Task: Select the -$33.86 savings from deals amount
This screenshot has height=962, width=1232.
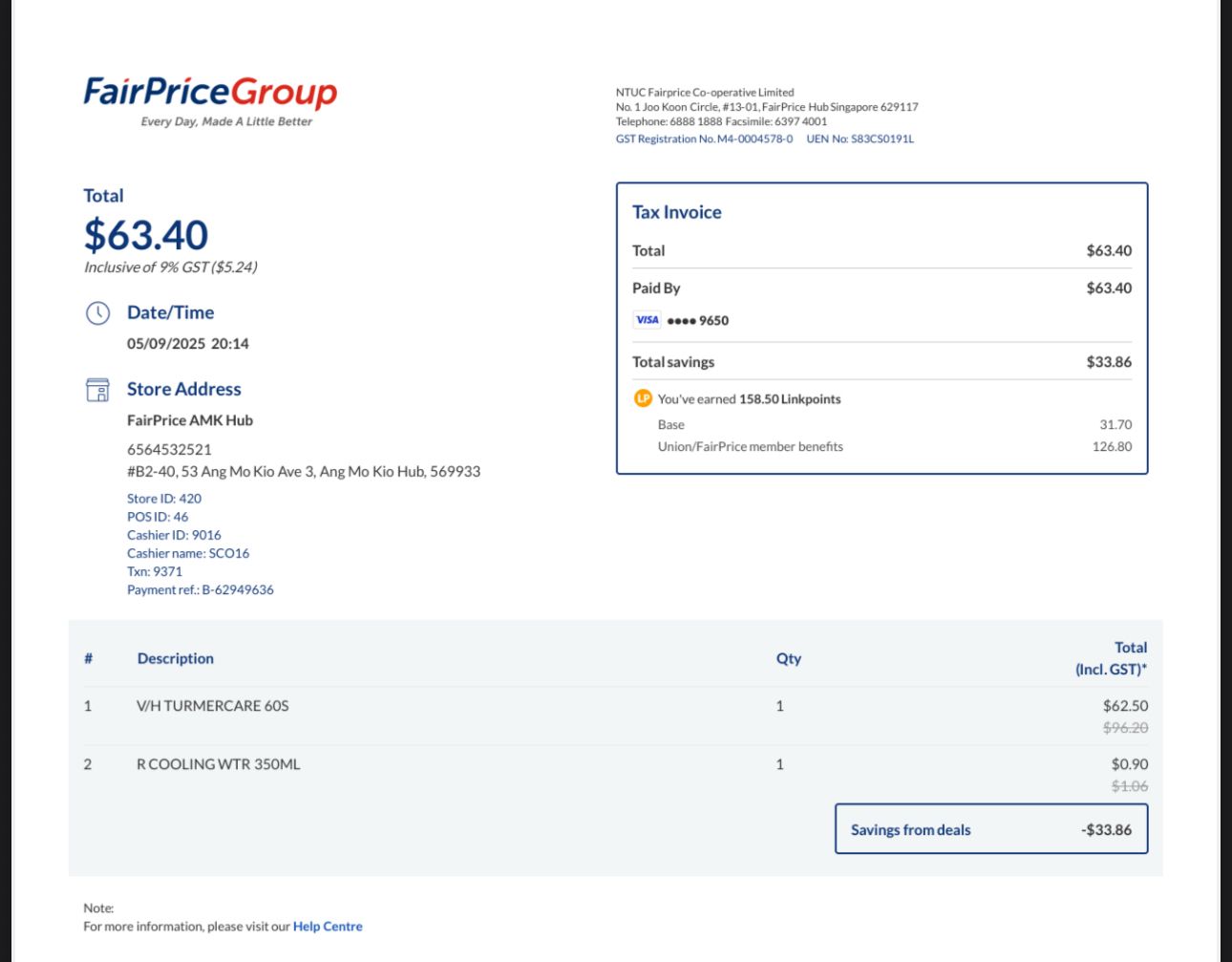Action: pos(1107,830)
